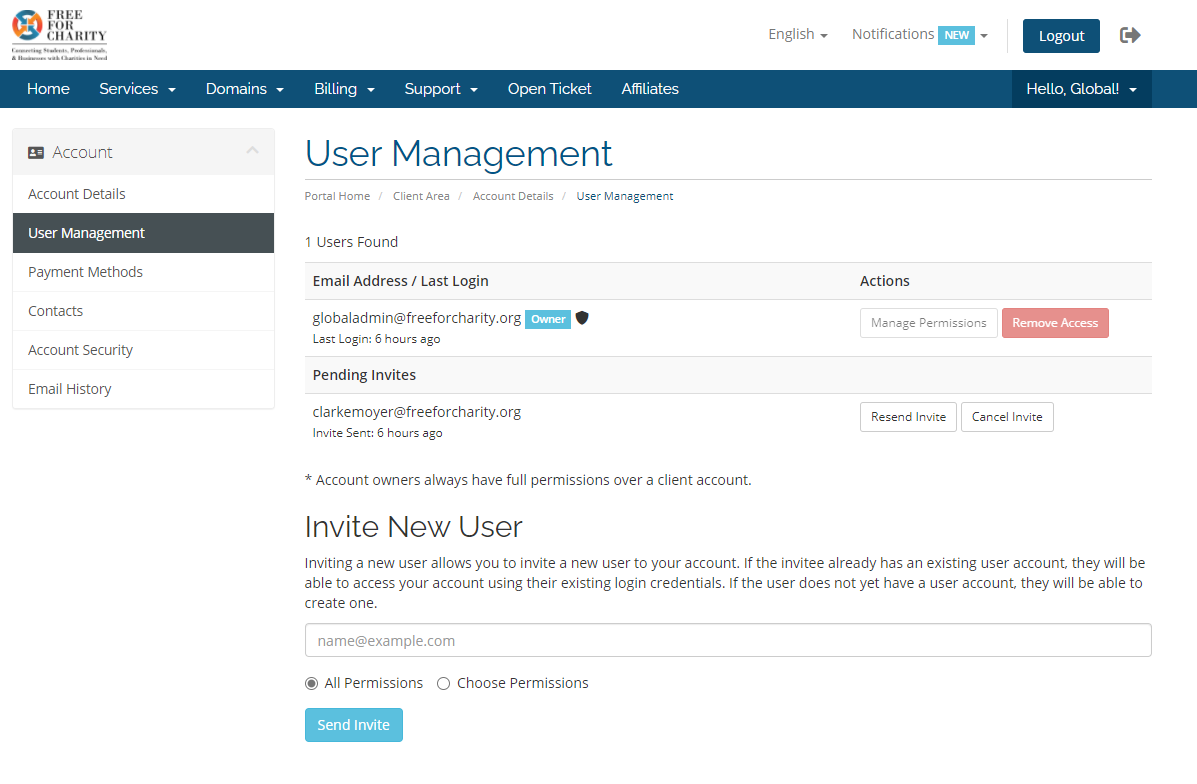Click the logout arrow icon top right

coord(1130,33)
